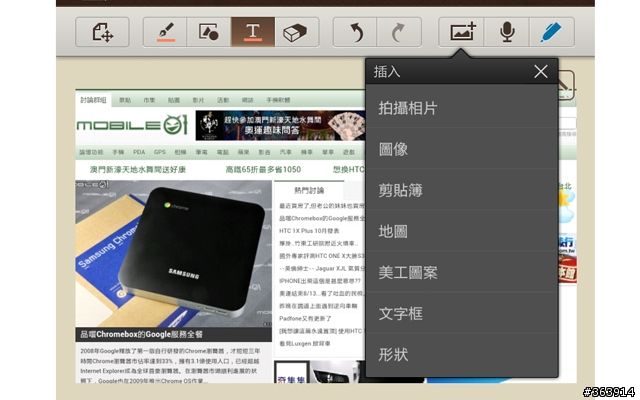The height and width of the screenshot is (400, 640).
Task: Select the Text tool
Action: 253,32
